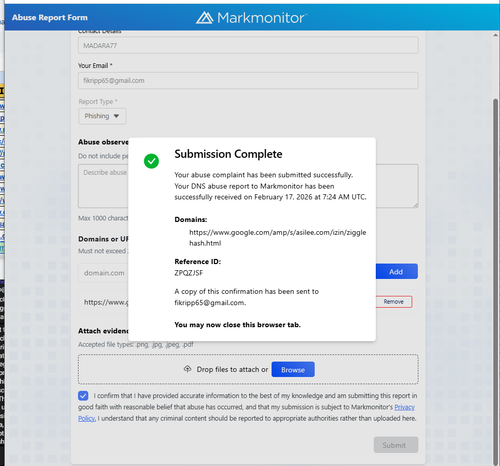Click the submitted google.com/amp URL text

coord(278,238)
